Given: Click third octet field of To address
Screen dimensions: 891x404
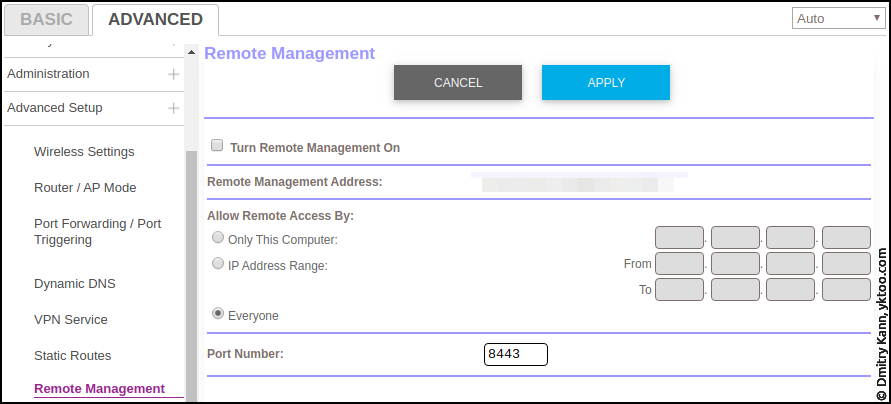Looking at the screenshot, I should coord(790,289).
